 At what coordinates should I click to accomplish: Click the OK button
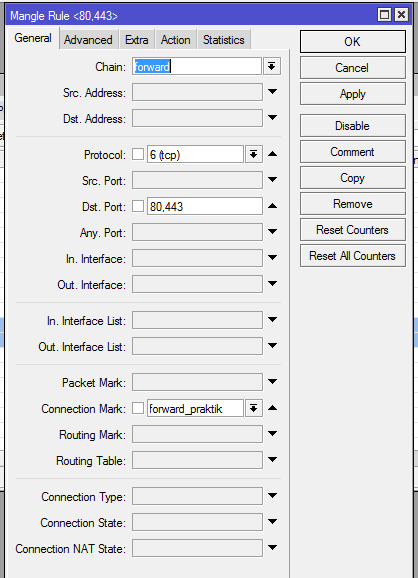(353, 42)
